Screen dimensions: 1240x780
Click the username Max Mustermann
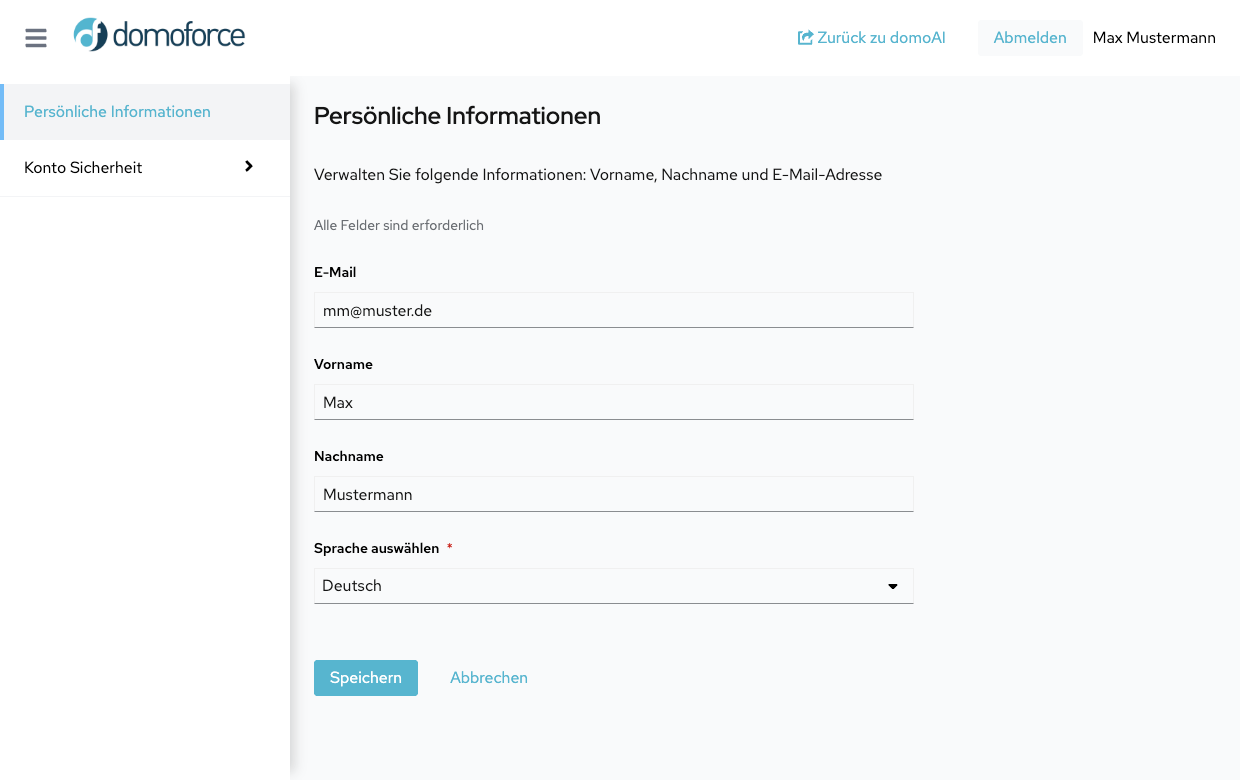(1154, 37)
